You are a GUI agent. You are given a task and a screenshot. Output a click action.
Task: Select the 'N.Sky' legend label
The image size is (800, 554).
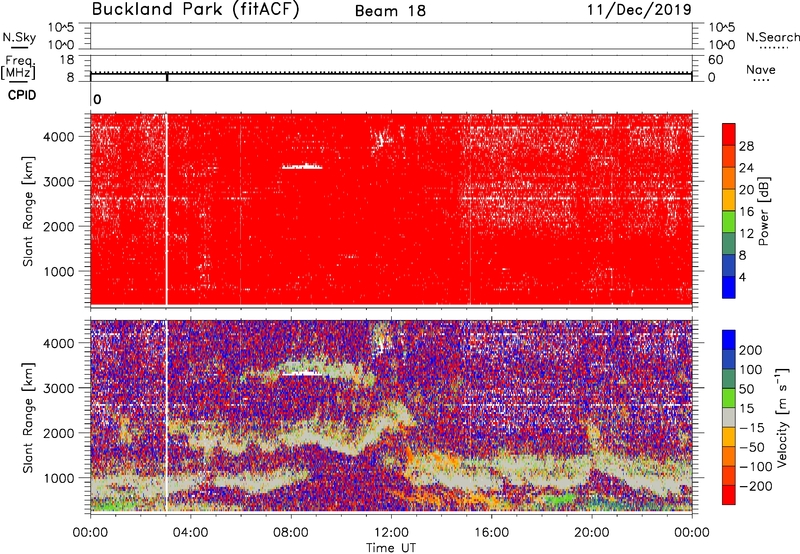[19, 37]
